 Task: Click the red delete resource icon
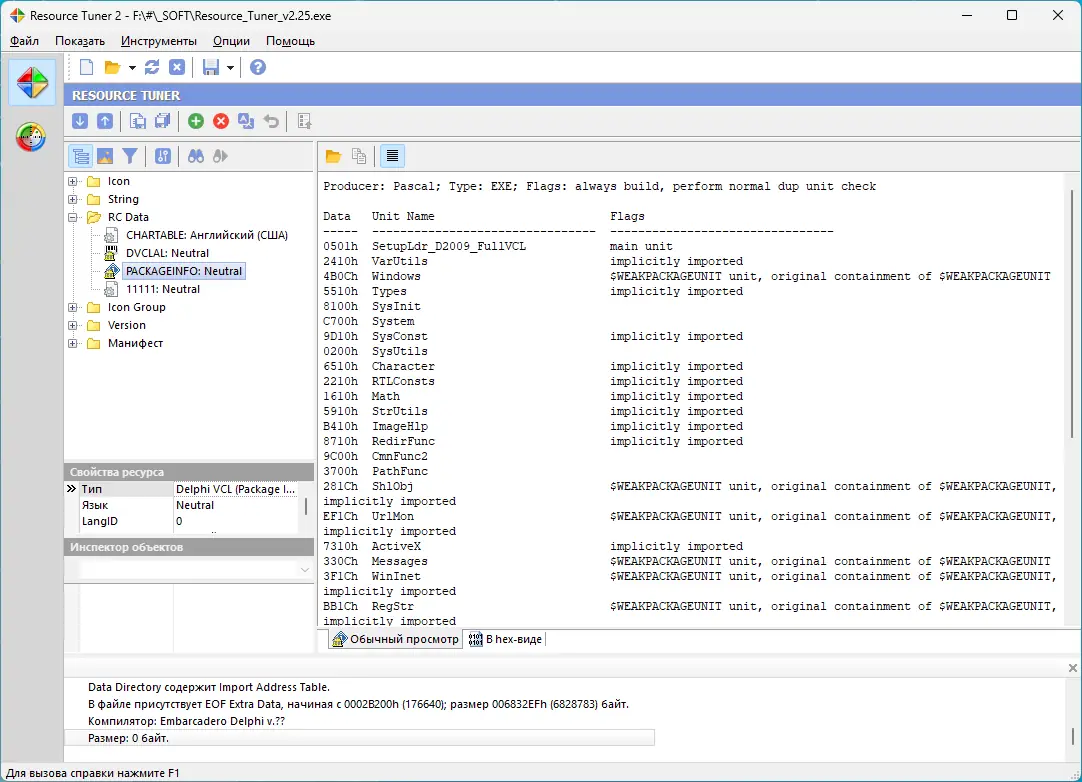tap(221, 121)
